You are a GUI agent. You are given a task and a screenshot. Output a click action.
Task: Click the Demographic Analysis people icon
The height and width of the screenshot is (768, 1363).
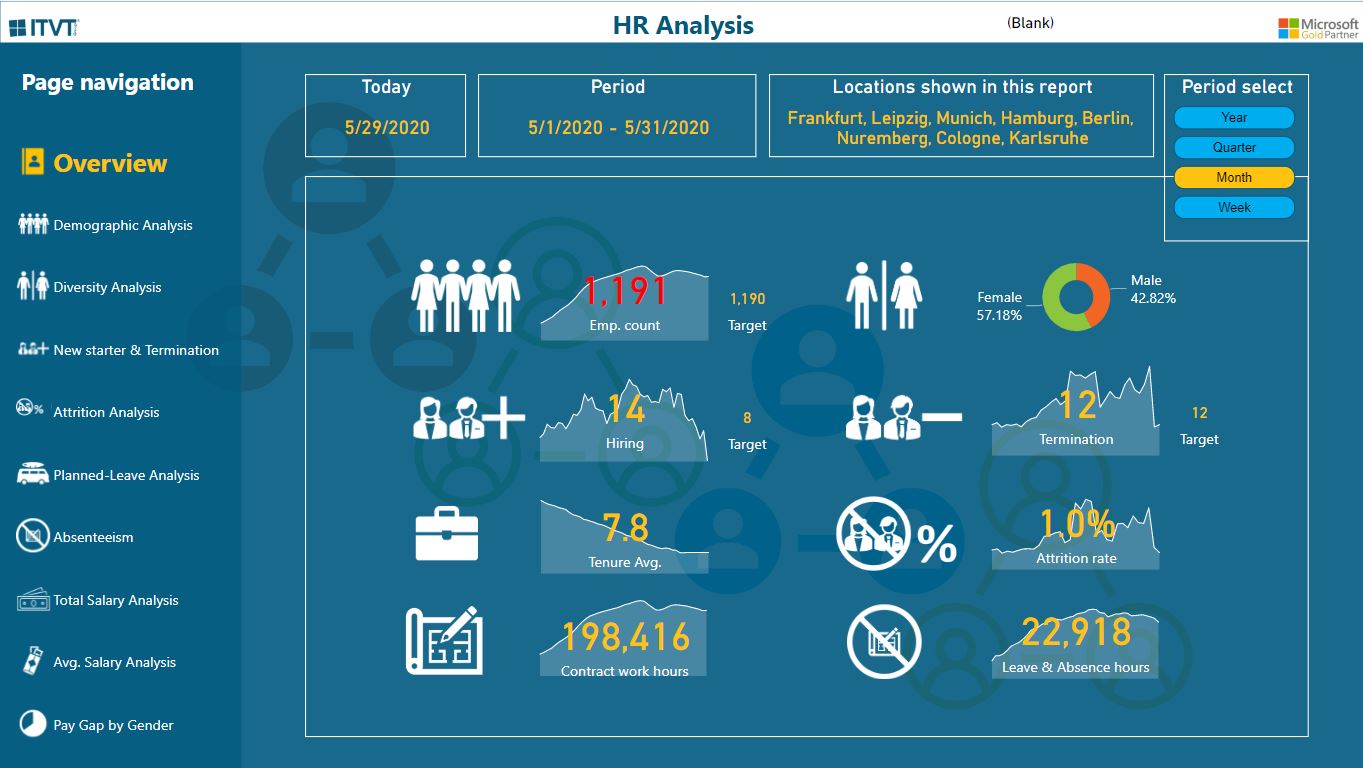pyautogui.click(x=33, y=224)
